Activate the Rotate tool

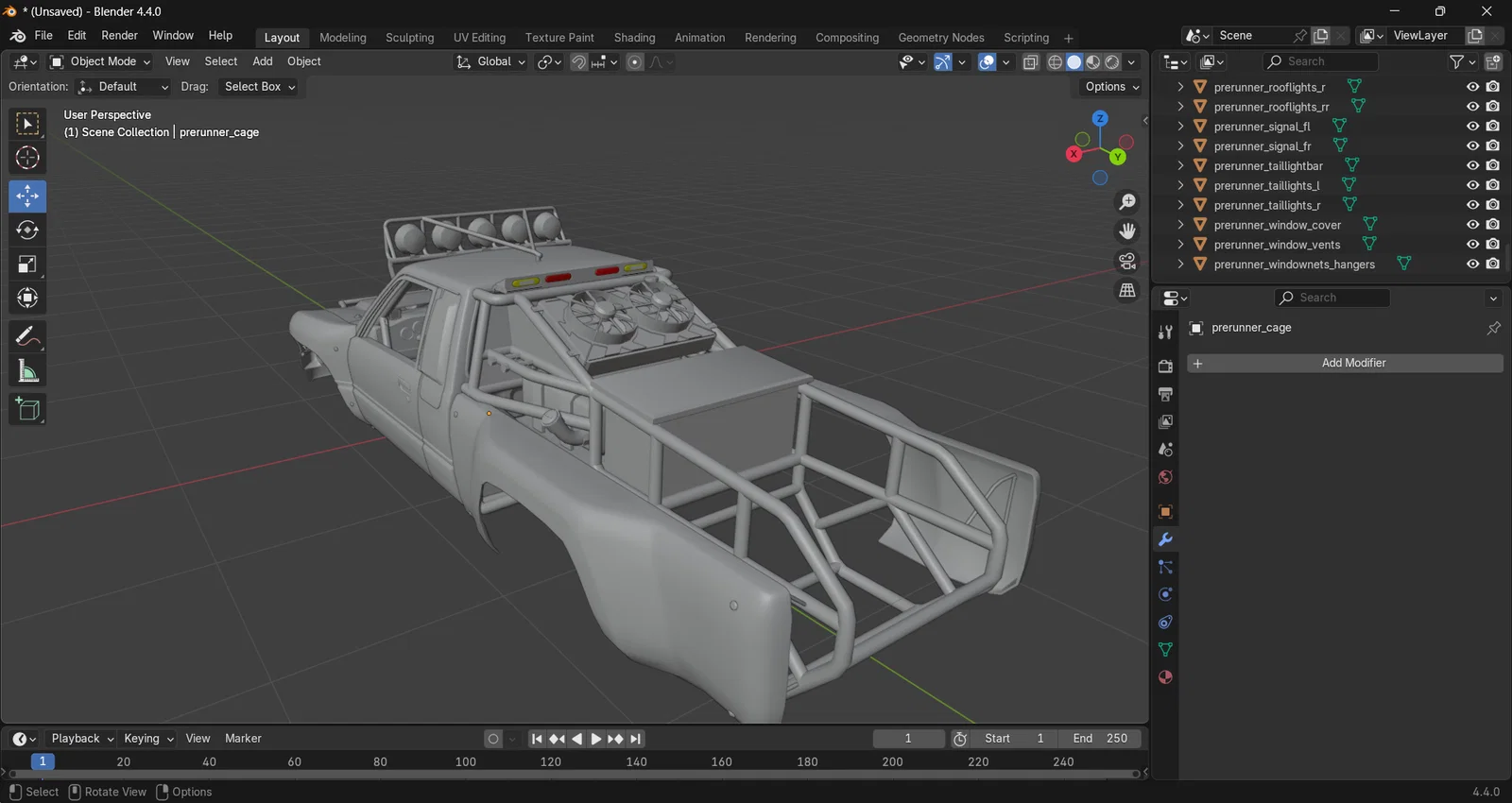(x=27, y=231)
